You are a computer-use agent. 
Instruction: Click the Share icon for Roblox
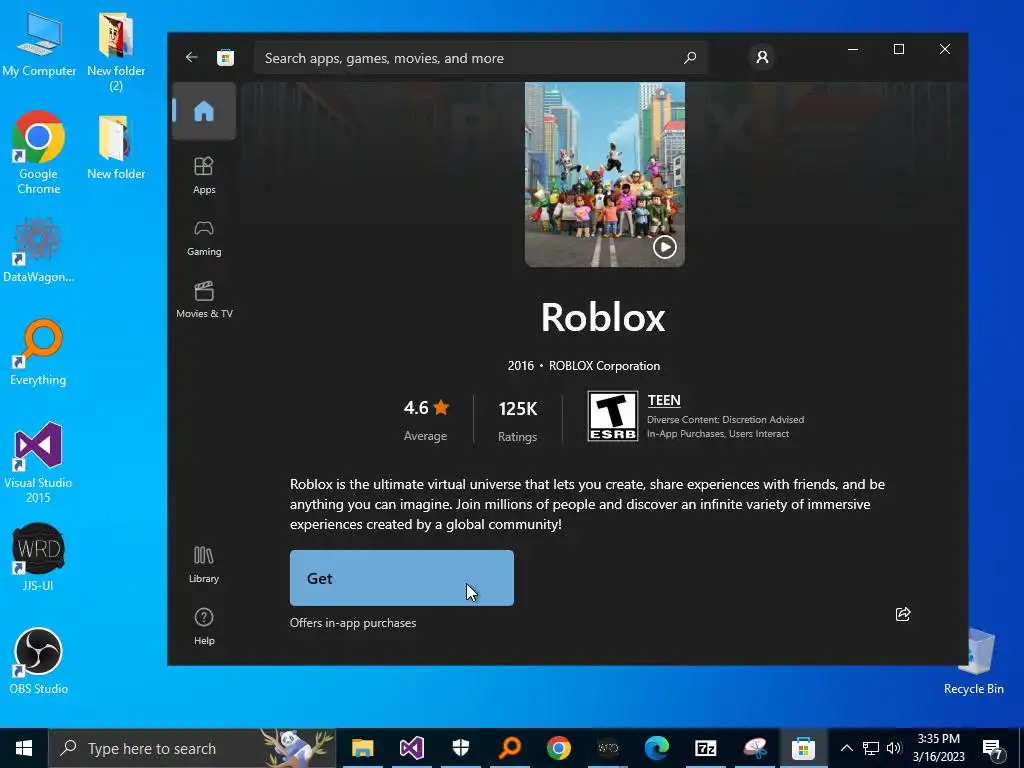coord(903,614)
